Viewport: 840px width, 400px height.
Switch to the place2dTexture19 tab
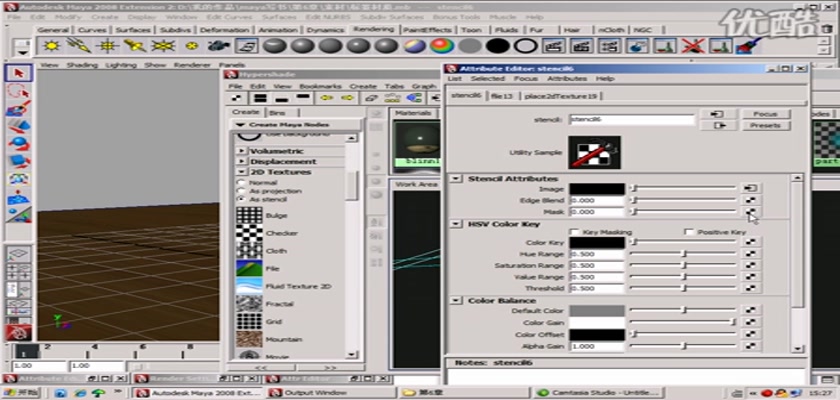tap(560, 96)
